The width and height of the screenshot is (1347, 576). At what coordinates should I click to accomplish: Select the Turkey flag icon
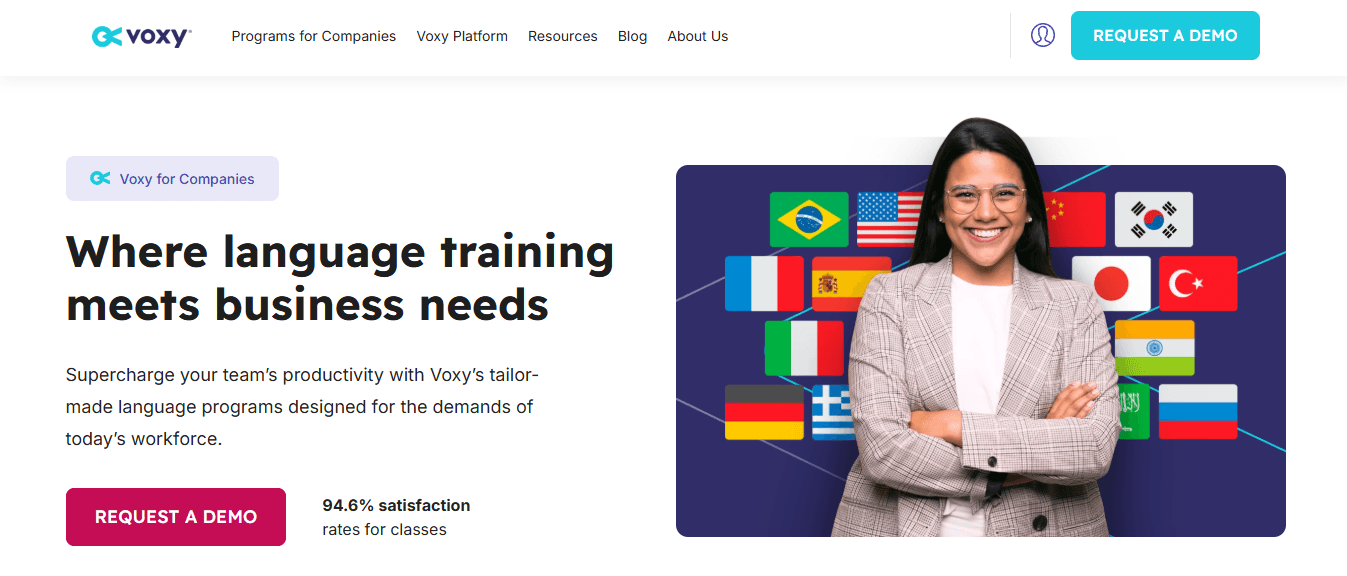(1198, 284)
